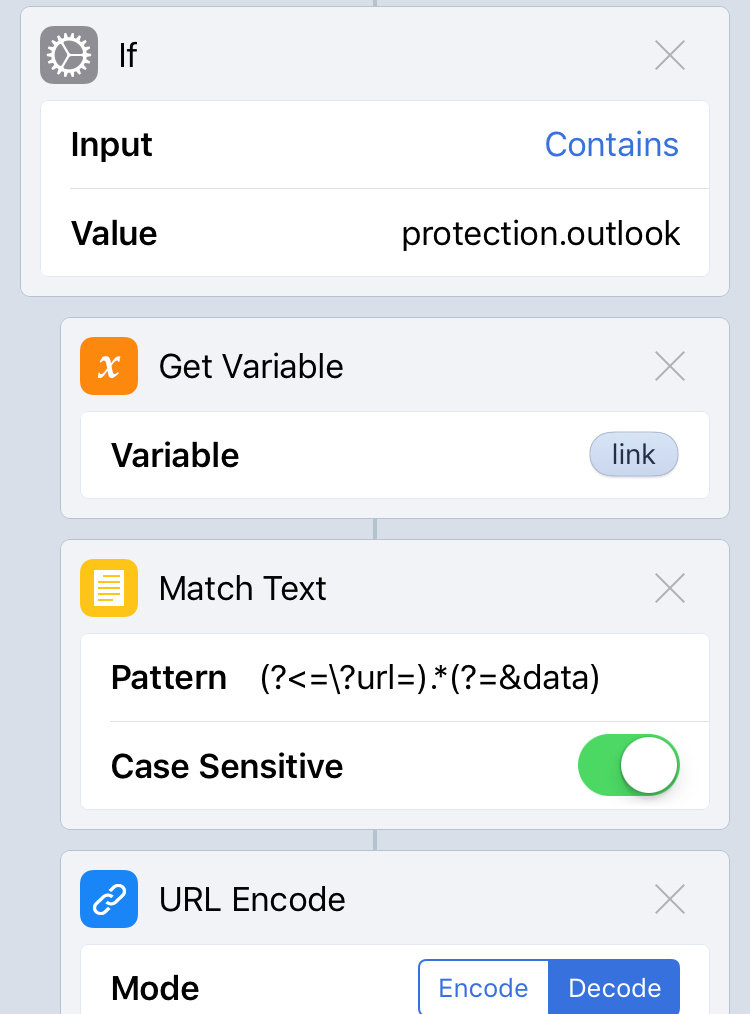Click the yellow Match Text icon
This screenshot has height=1014, width=750.
pyautogui.click(x=109, y=588)
